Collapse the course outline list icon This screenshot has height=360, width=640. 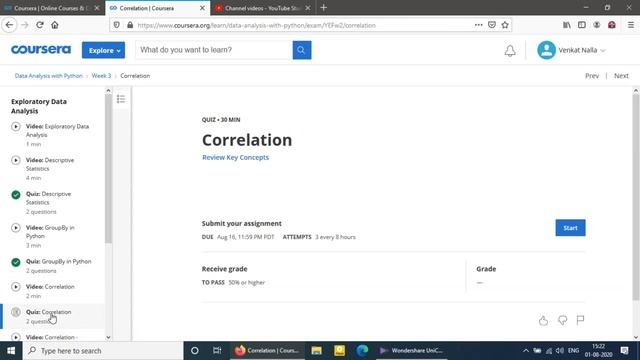pyautogui.click(x=121, y=99)
